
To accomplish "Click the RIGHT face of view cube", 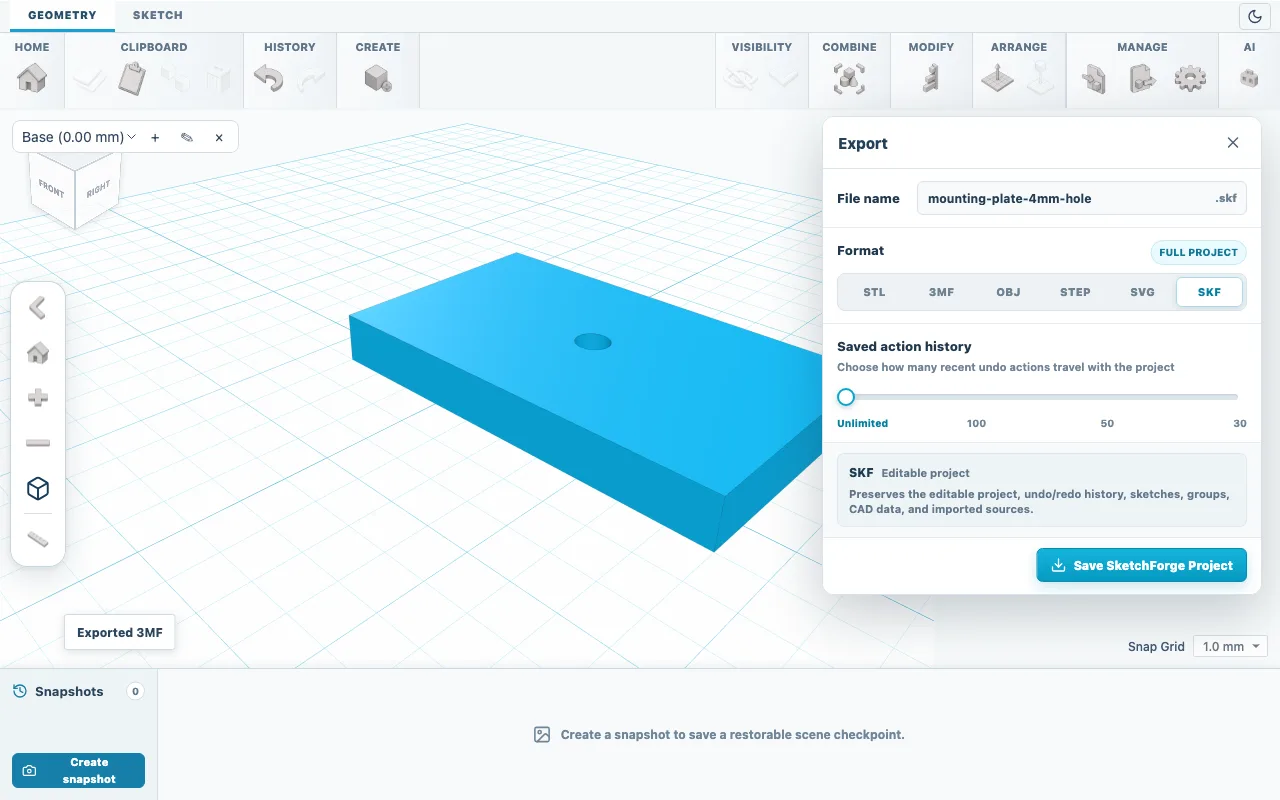I will (x=98, y=189).
